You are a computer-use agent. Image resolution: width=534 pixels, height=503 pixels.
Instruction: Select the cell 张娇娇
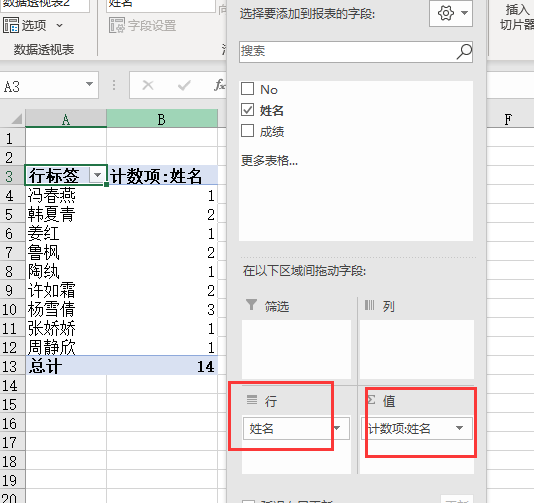[66, 329]
